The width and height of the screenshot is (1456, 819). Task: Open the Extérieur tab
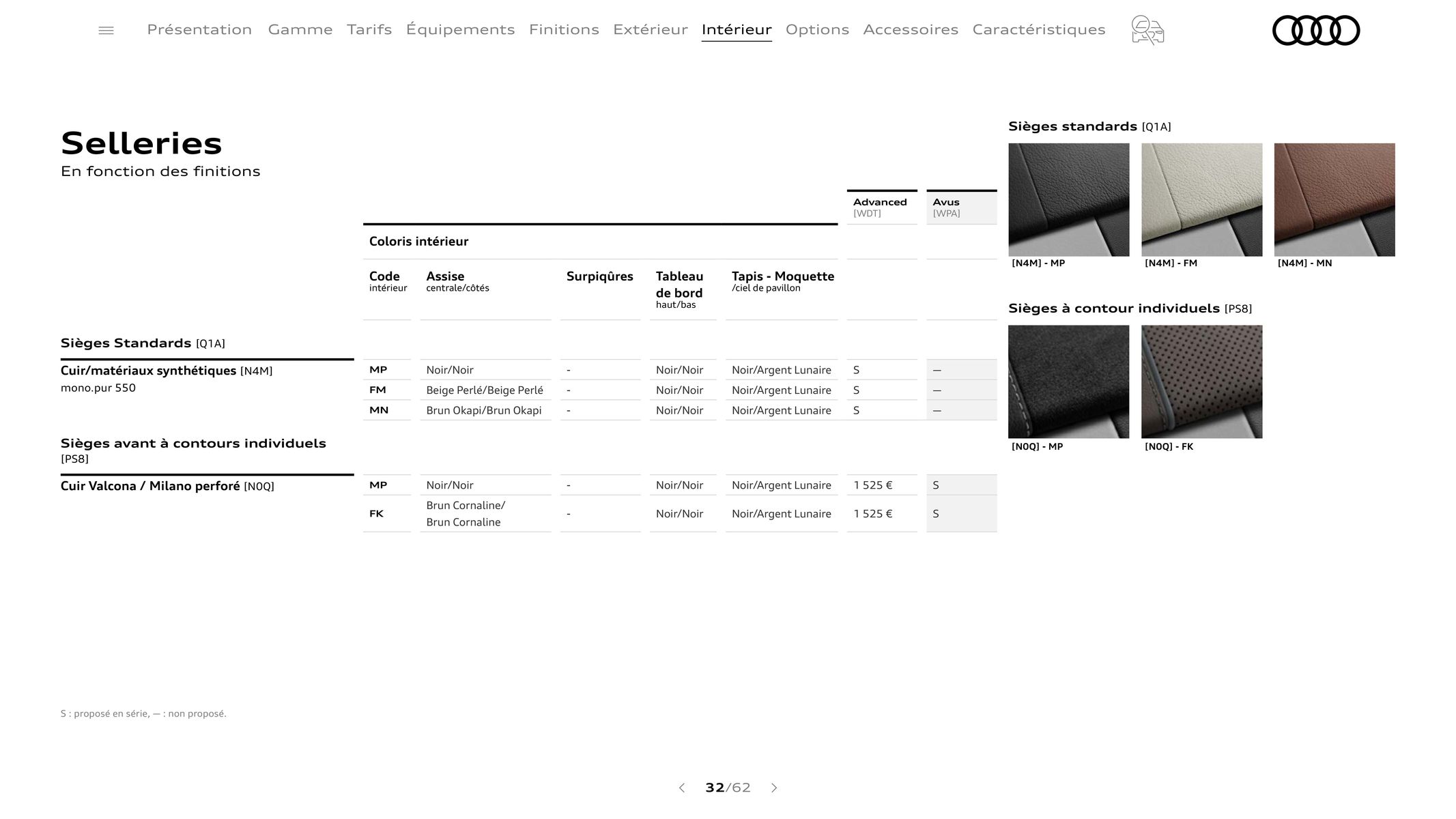point(651,29)
